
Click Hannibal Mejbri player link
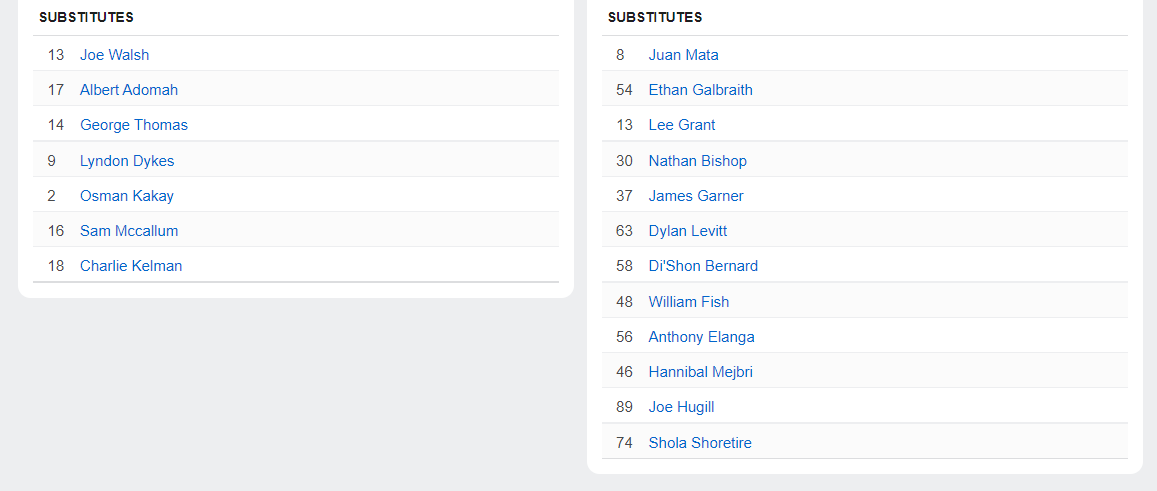point(700,372)
